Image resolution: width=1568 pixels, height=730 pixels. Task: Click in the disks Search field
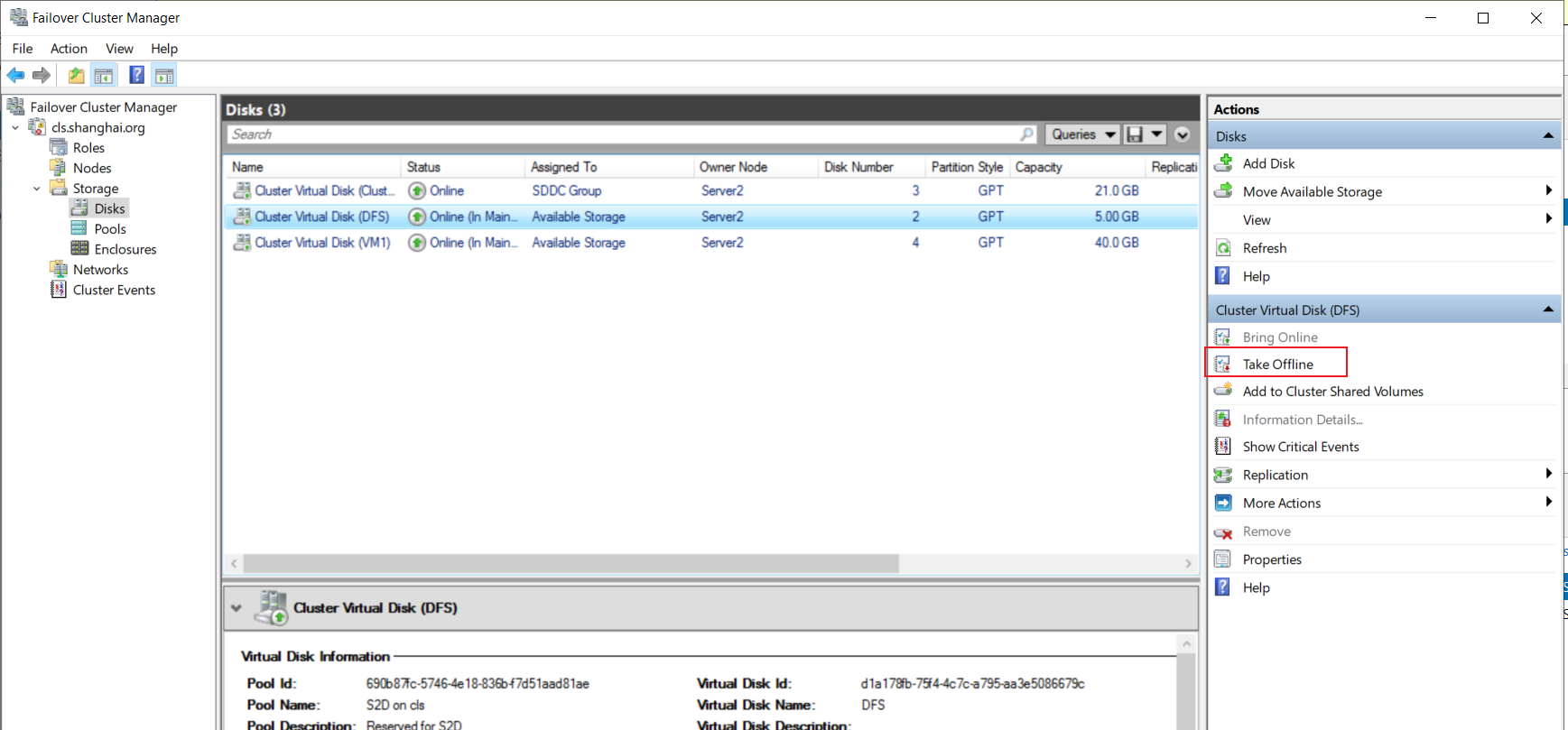point(623,134)
